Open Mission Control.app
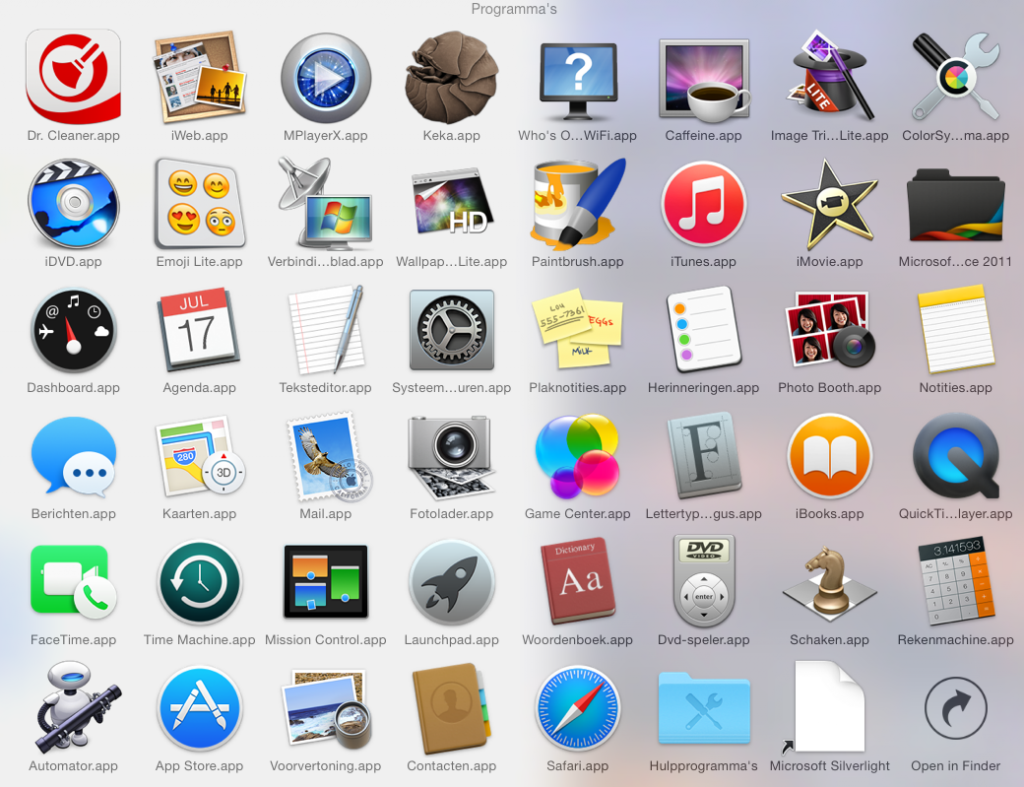Image resolution: width=1024 pixels, height=787 pixels. point(325,583)
